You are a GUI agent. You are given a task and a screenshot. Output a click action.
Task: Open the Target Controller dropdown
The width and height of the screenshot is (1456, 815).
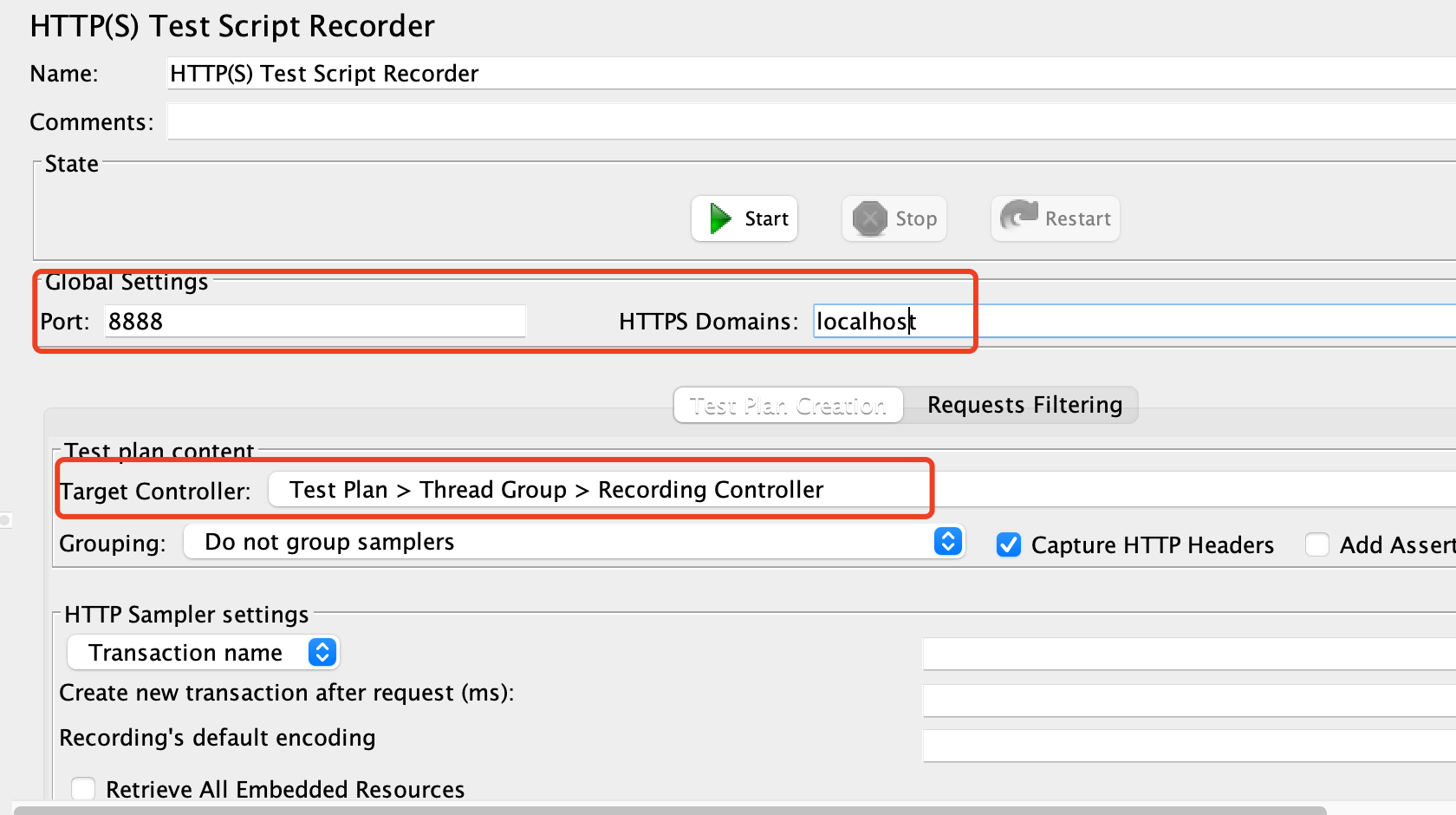point(598,490)
